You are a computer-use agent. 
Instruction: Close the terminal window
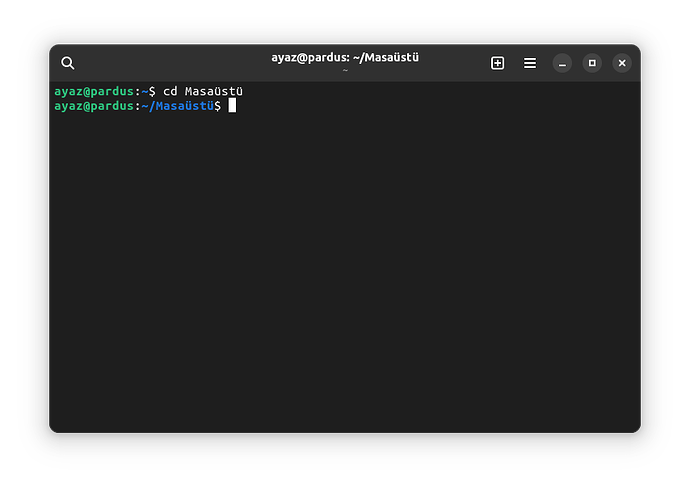coord(622,63)
